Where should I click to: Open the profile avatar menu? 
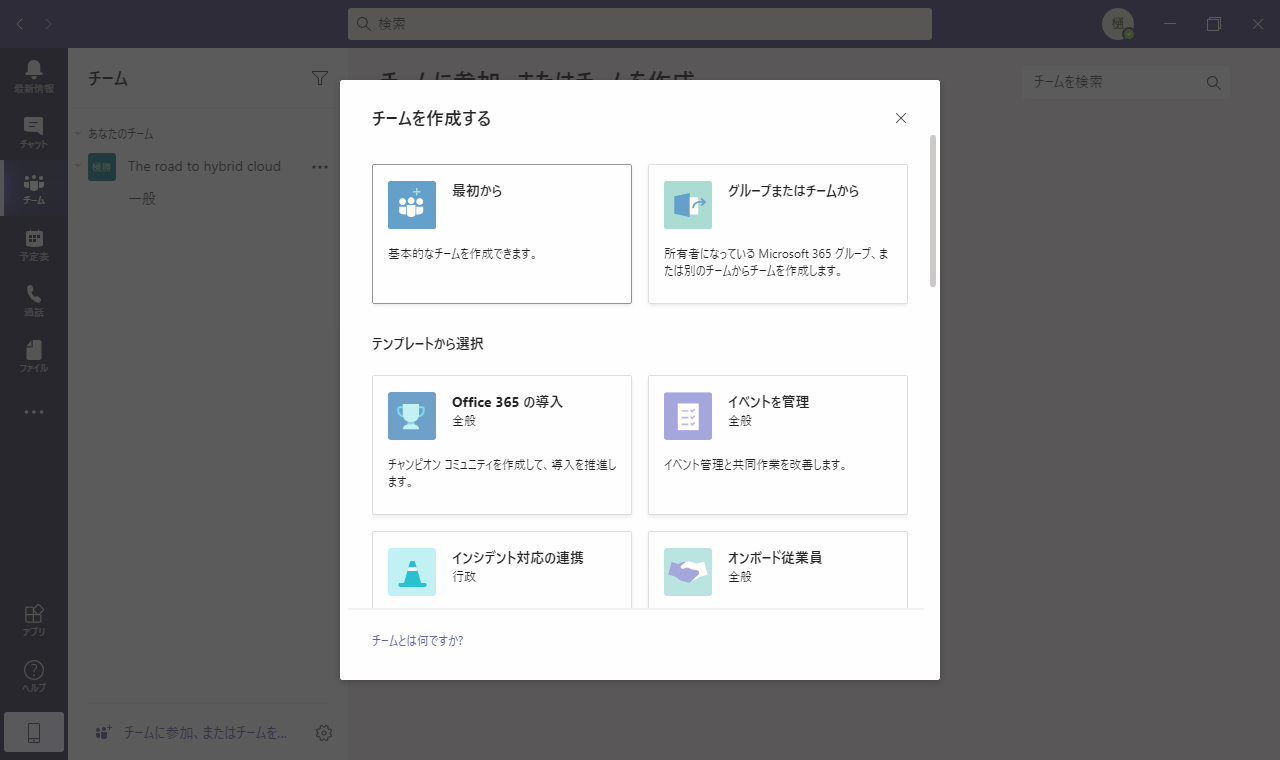(1118, 24)
